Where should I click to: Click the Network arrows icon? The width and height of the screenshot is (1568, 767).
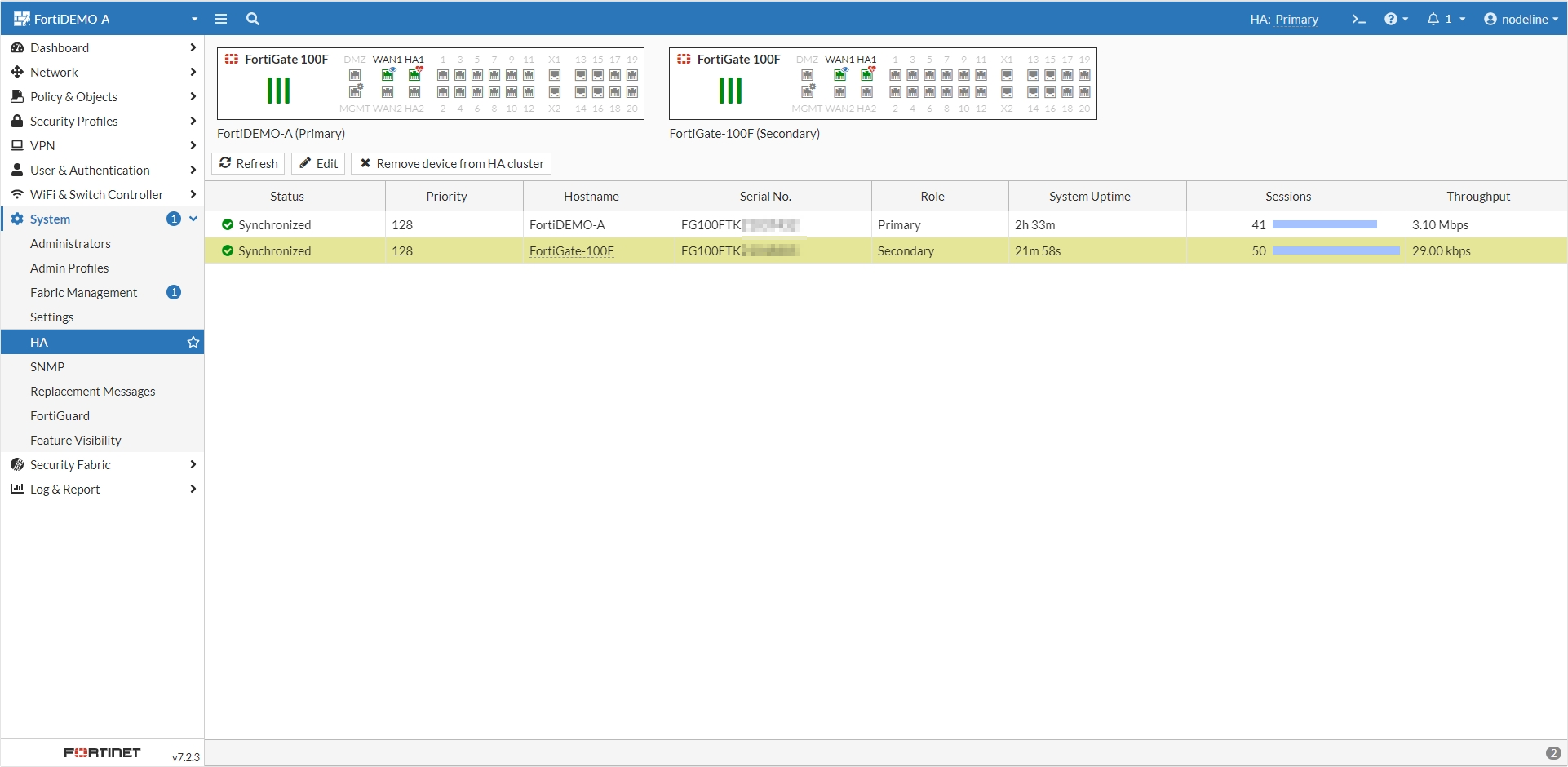click(17, 72)
